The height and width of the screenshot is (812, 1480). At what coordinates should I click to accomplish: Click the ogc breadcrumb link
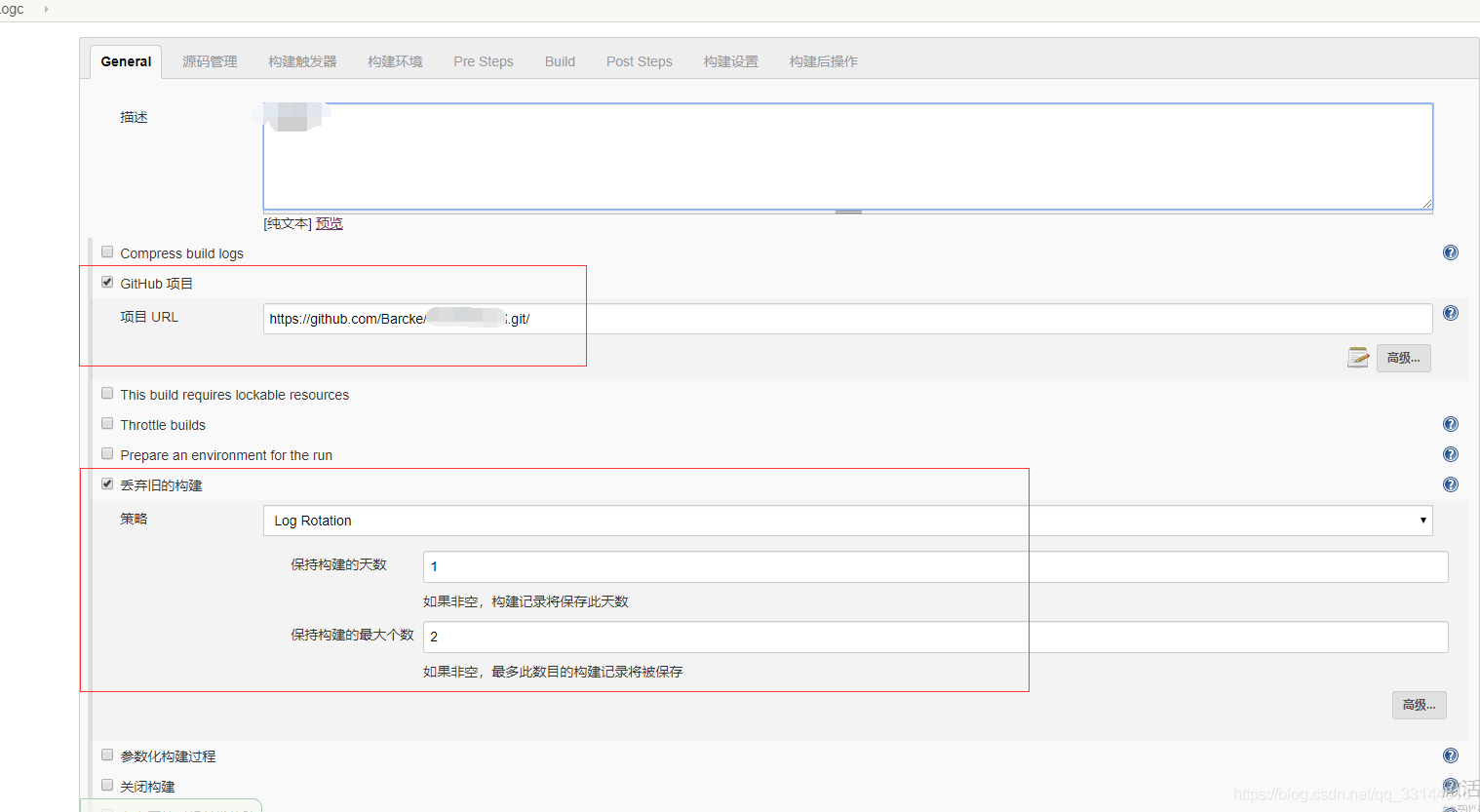click(x=12, y=9)
